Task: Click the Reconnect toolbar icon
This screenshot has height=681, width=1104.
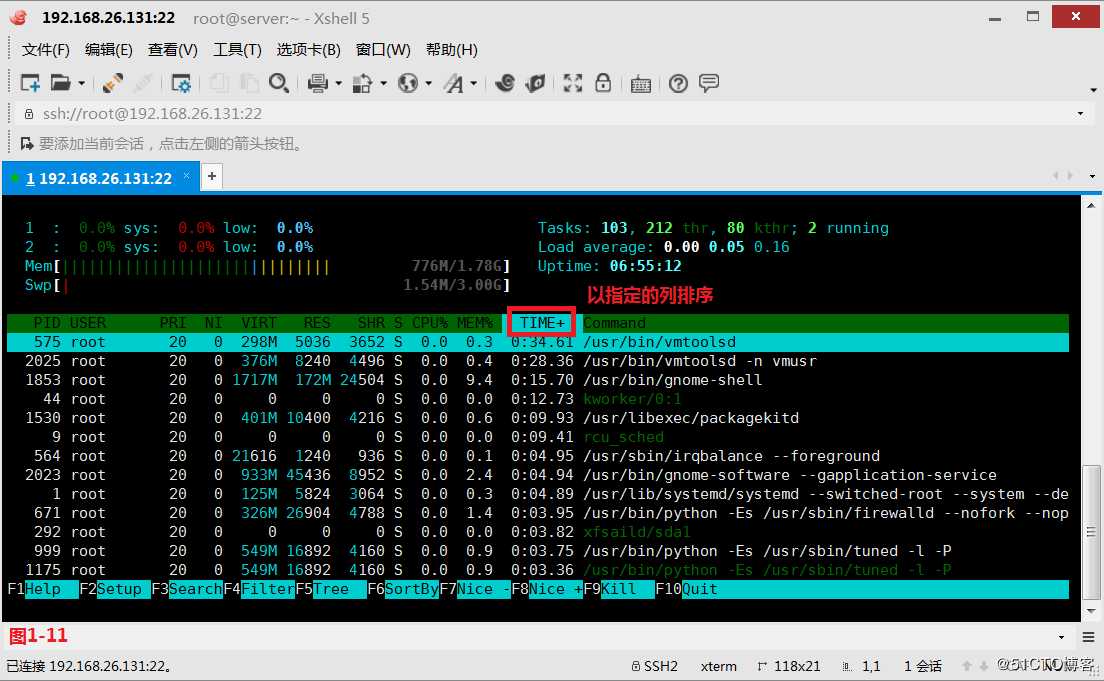Action: [x=112, y=83]
